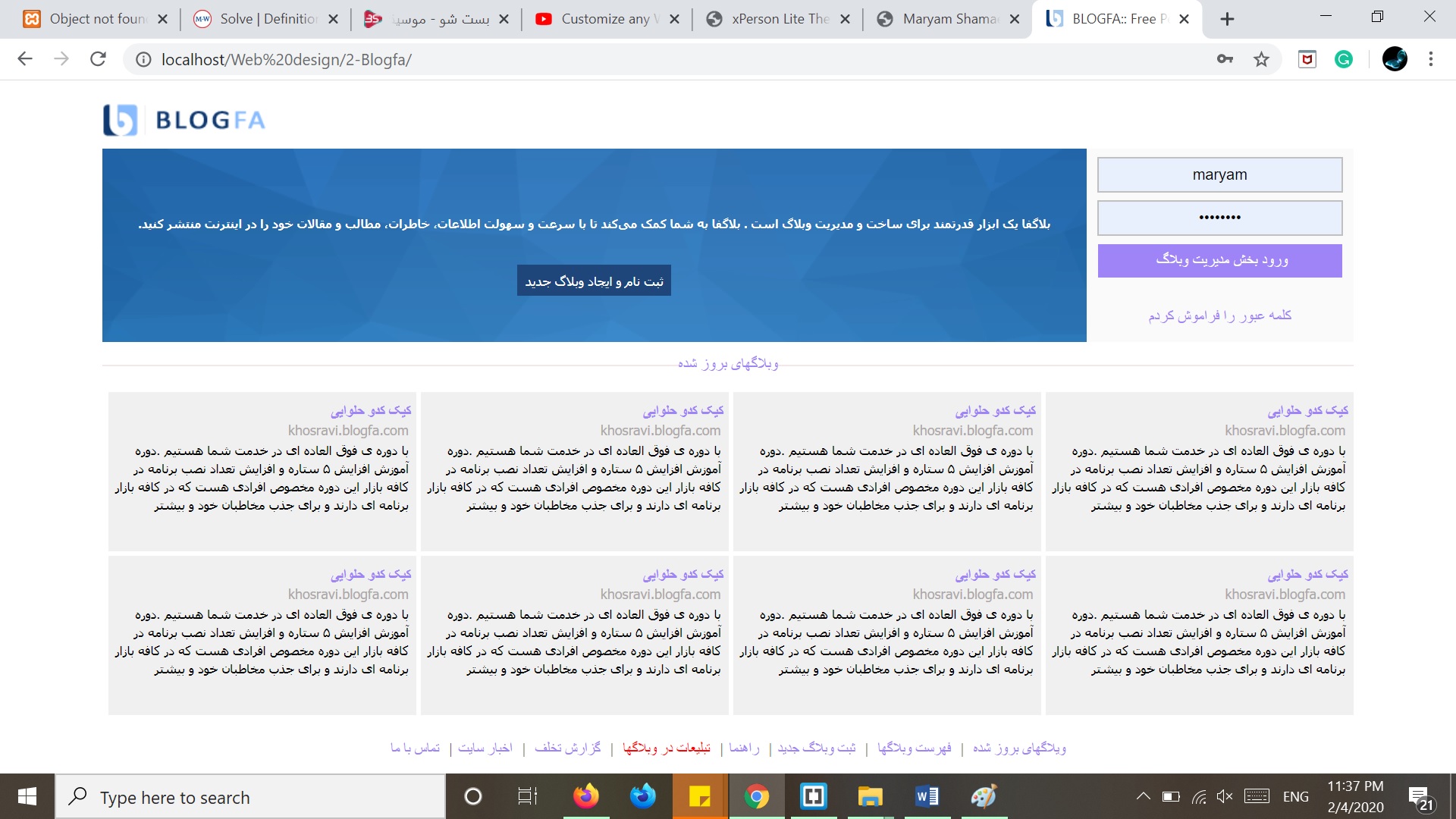Viewport: 1456px width, 819px height.
Task: Open the red shield extension icon
Action: [1307, 59]
